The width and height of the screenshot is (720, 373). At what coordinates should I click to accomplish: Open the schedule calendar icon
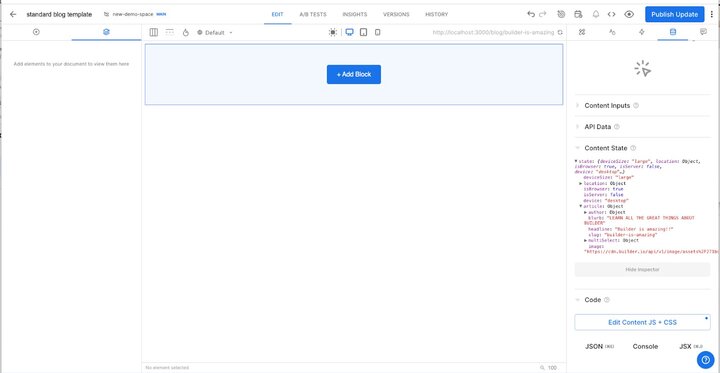pos(578,14)
